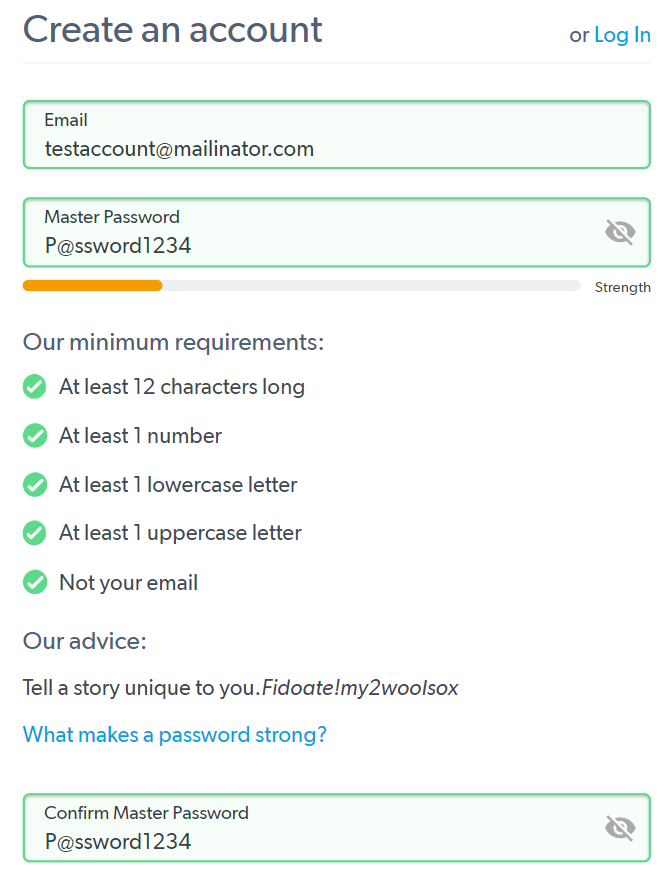Click the check icon for uppercase letter requirement
The width and height of the screenshot is (672, 875).
pyautogui.click(x=35, y=533)
